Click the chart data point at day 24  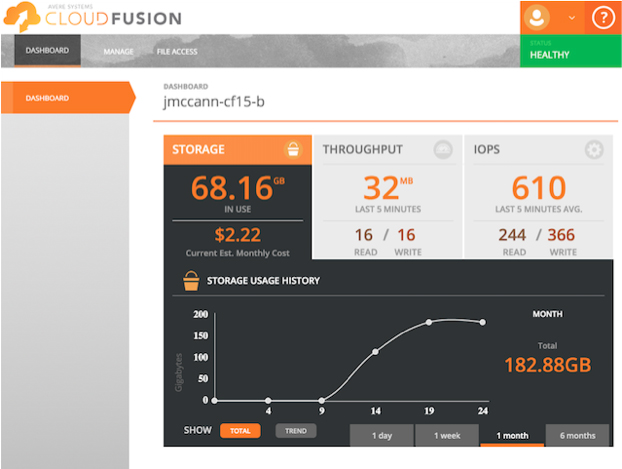click(x=482, y=322)
